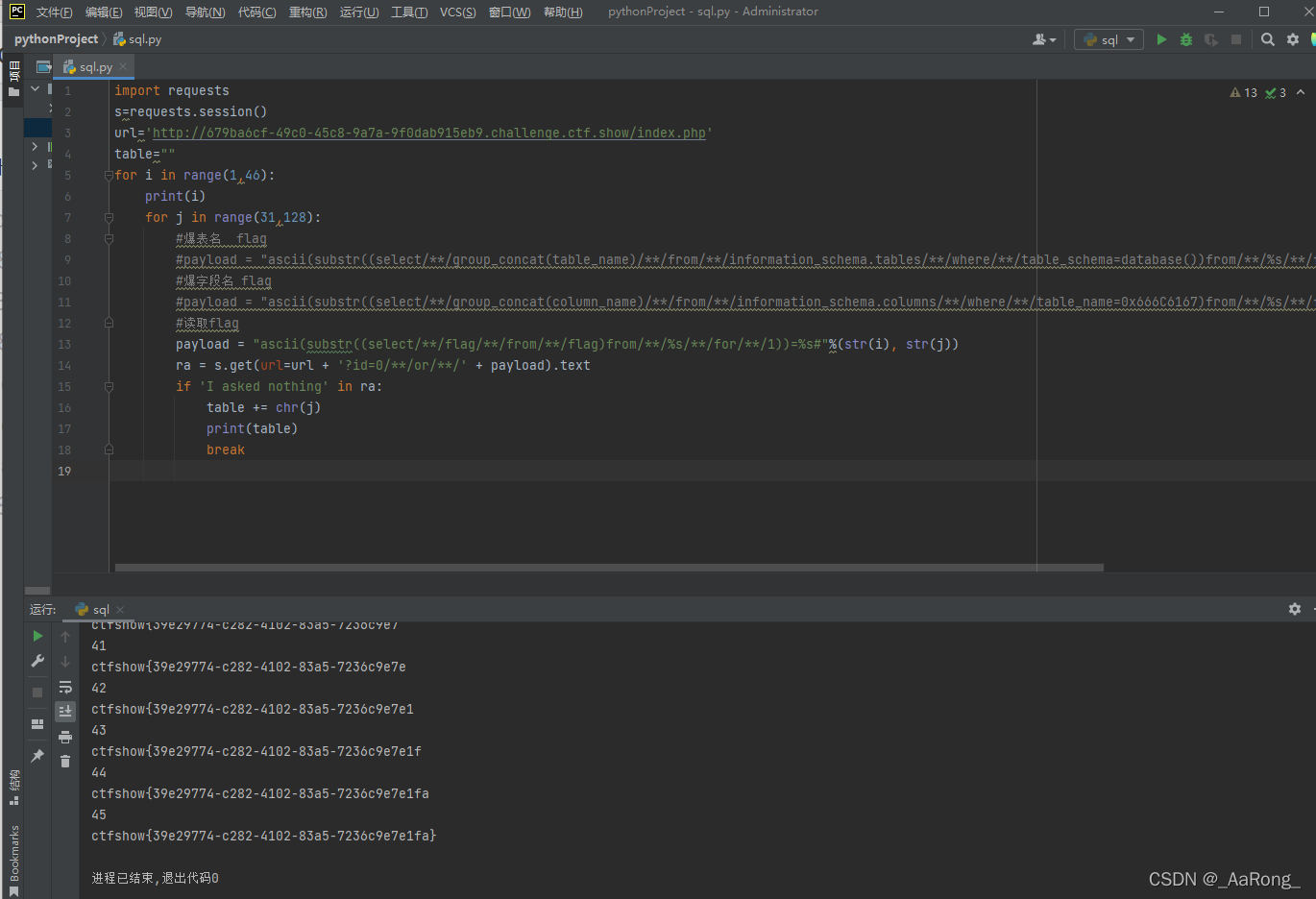Open the 导航(N) menu
Screen dimensions: 1316x899
click(x=205, y=12)
